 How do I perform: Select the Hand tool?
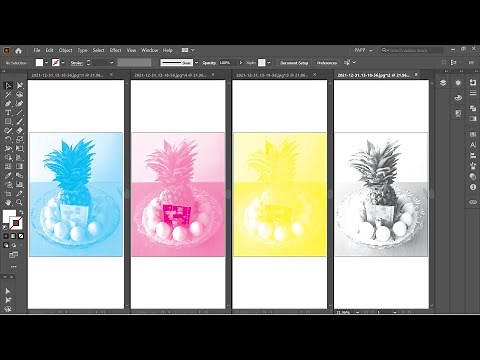(8, 202)
